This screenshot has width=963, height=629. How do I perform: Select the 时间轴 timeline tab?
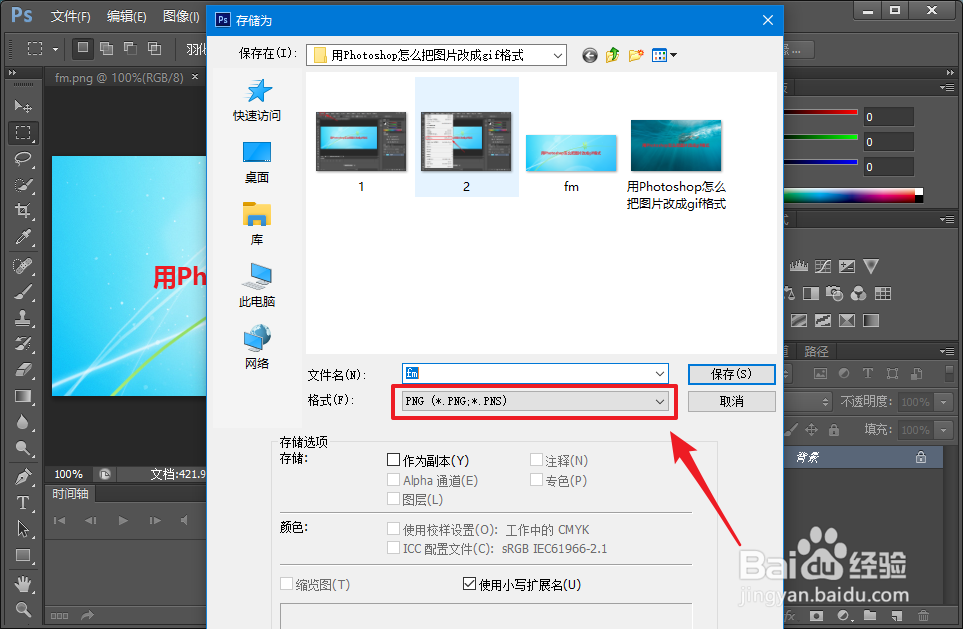(x=71, y=494)
